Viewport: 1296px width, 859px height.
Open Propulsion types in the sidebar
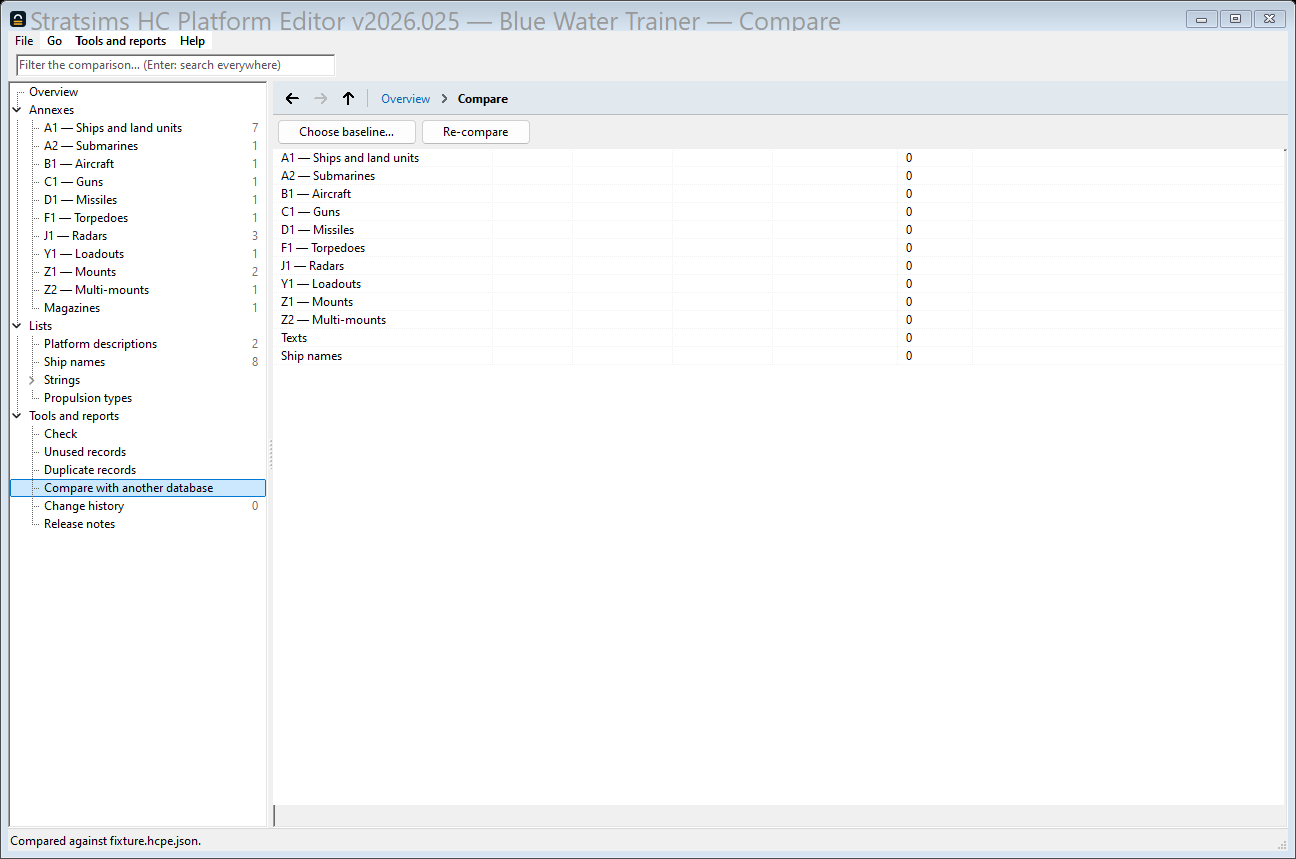coord(88,398)
